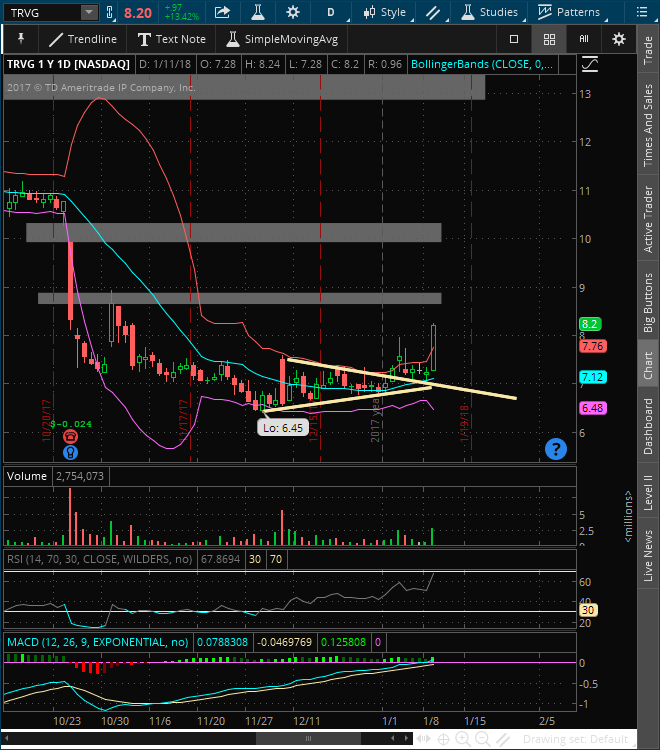Click the bottom drawing tool slash icon

[x=502, y=739]
